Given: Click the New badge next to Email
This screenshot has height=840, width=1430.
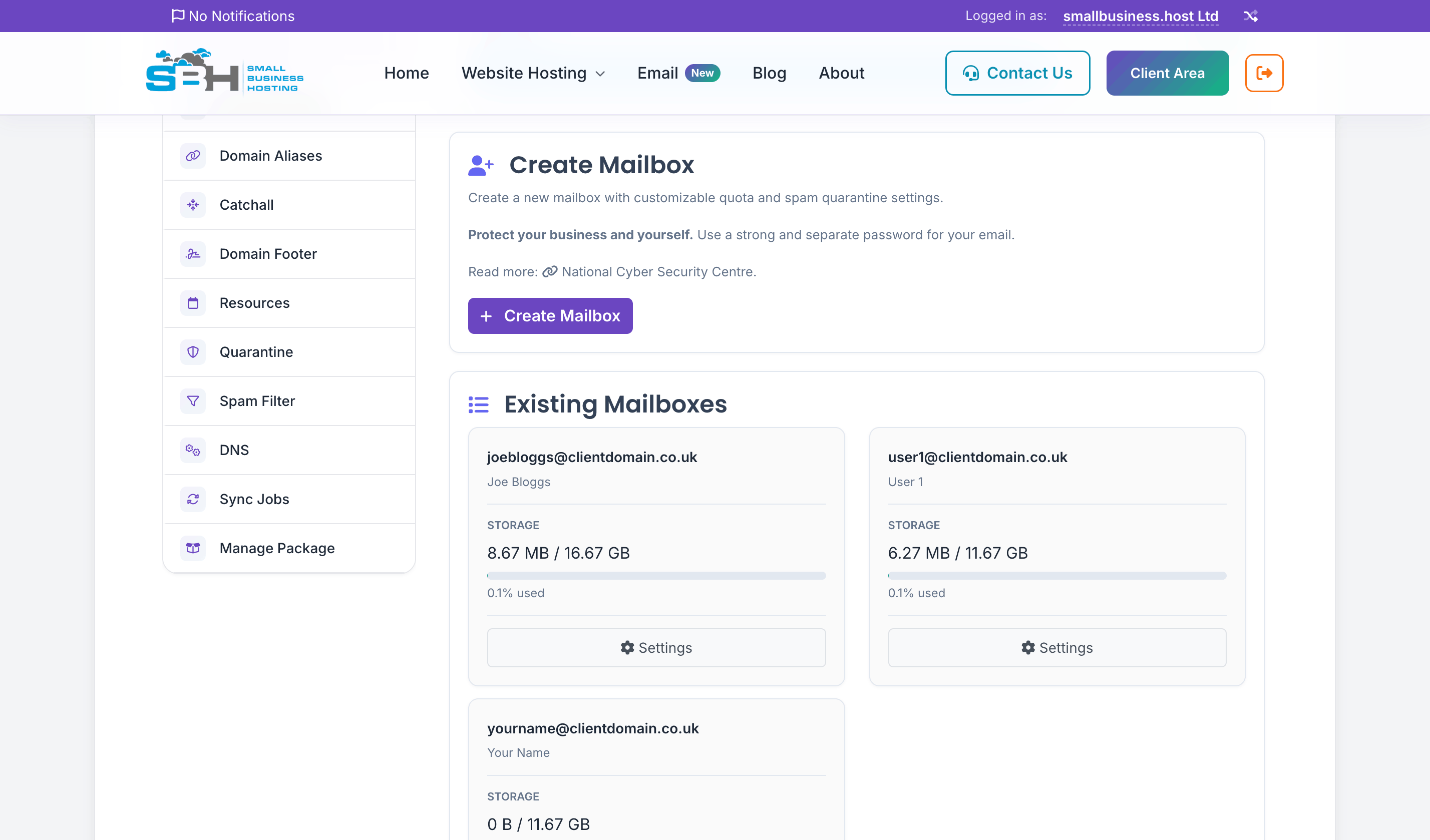Looking at the screenshot, I should click(702, 73).
